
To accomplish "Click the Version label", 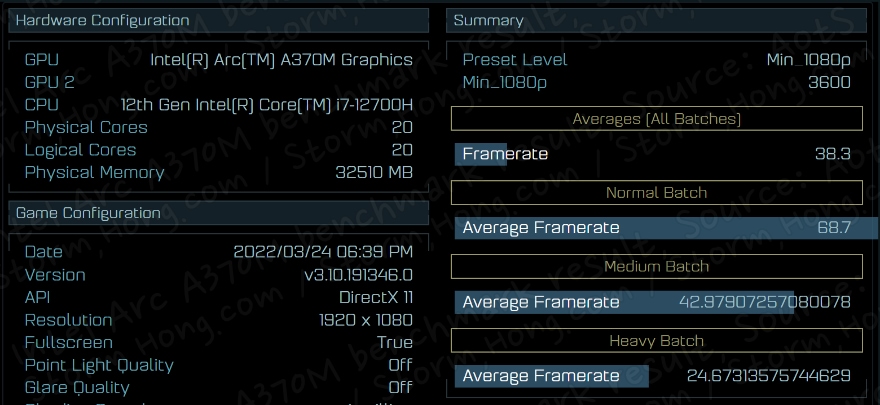I will point(55,275).
